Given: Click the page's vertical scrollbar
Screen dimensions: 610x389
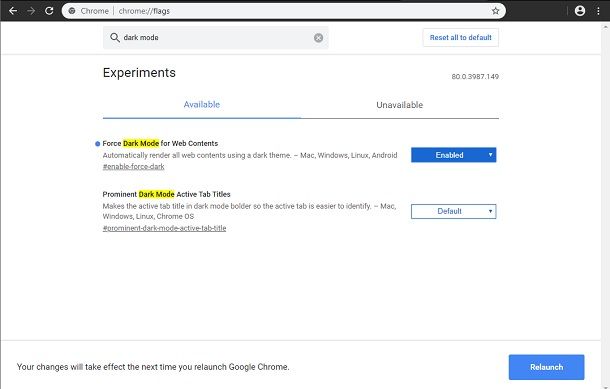Looking at the screenshot, I should point(605,205).
